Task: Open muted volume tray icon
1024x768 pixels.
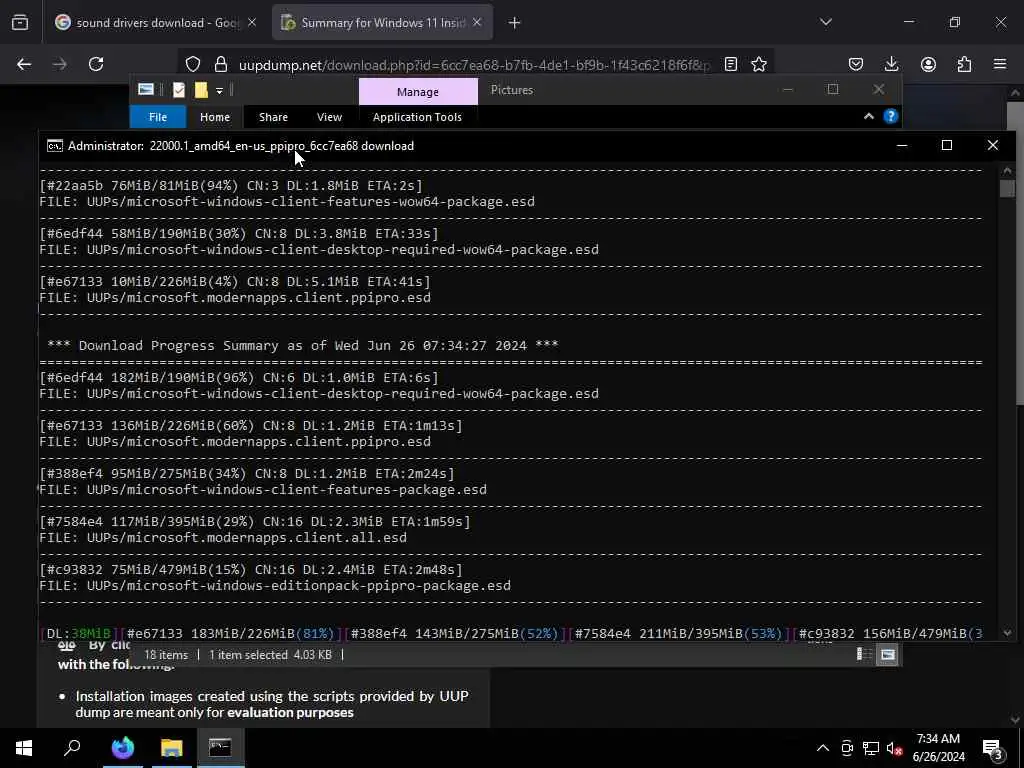Action: click(894, 748)
